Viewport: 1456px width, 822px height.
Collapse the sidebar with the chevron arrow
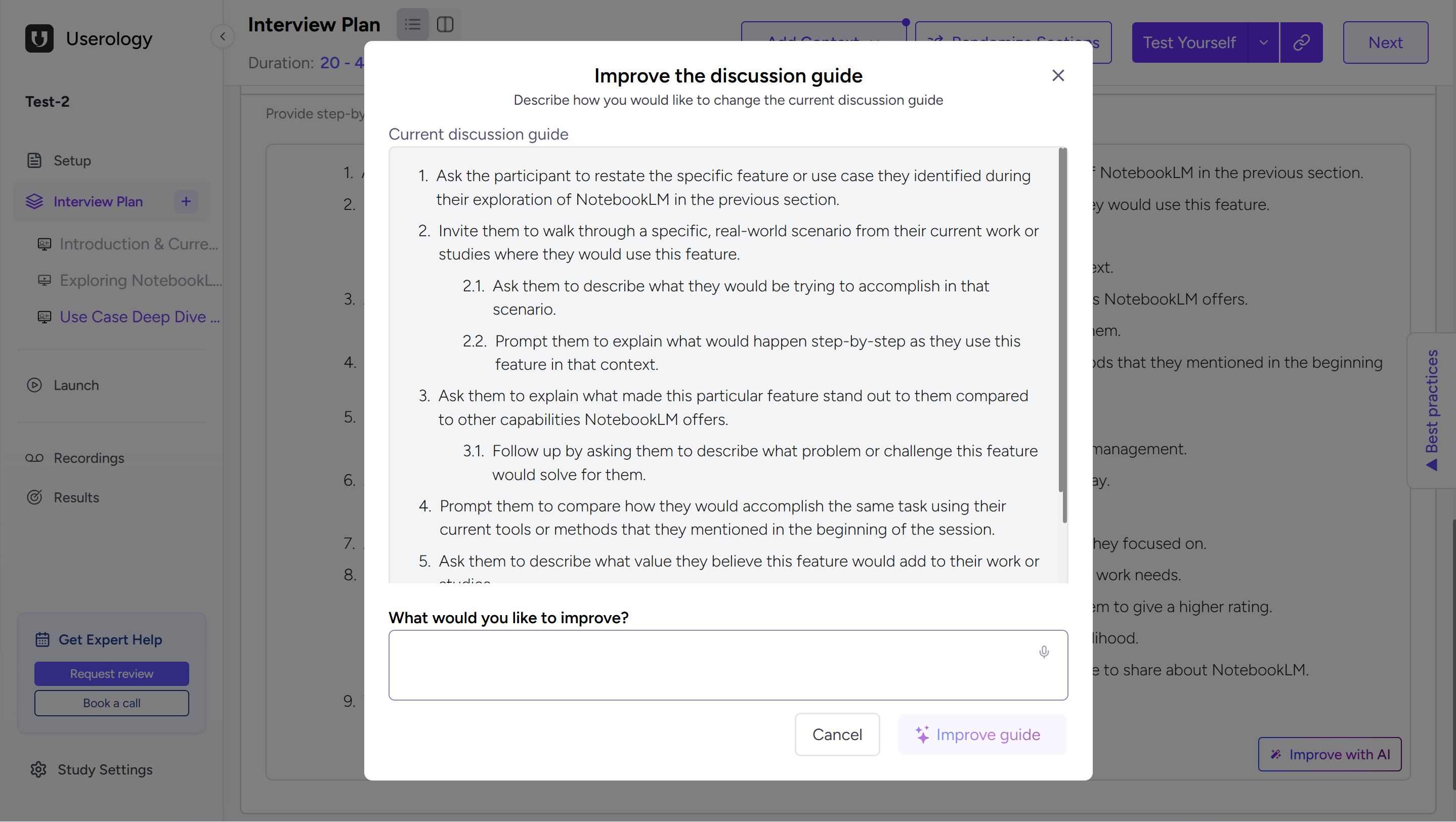click(222, 36)
